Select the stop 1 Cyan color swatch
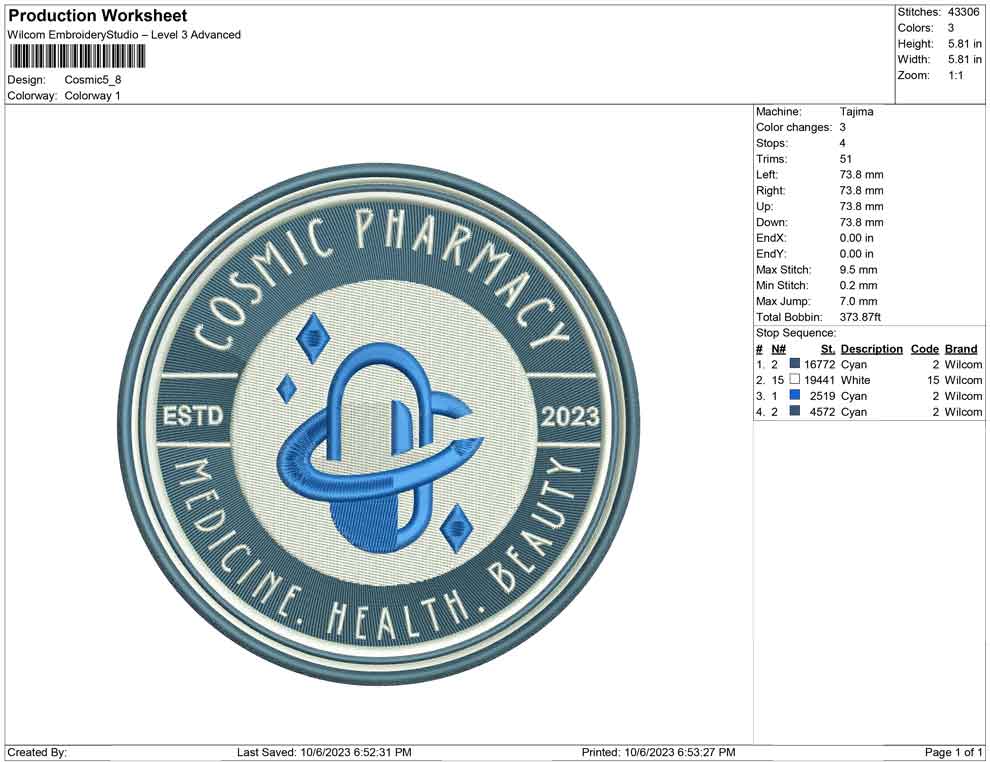Viewport: 990px width, 762px height. tap(794, 364)
